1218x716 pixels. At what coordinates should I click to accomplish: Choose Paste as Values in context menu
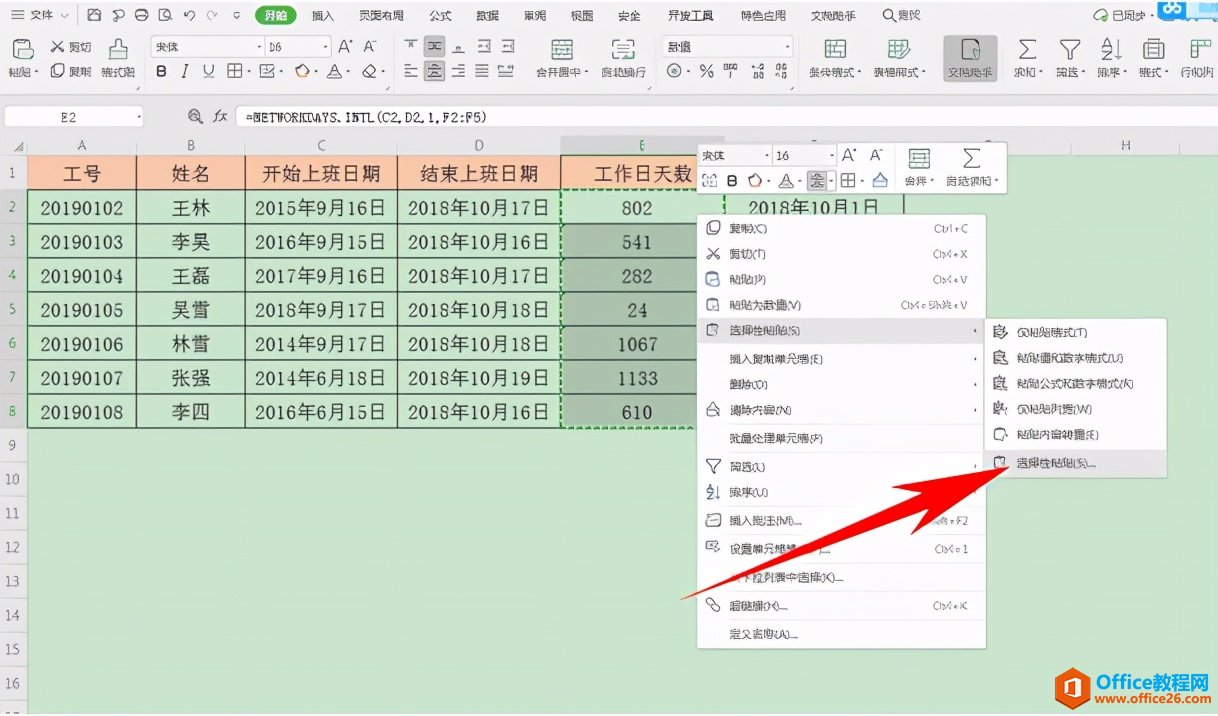pyautogui.click(x=840, y=305)
